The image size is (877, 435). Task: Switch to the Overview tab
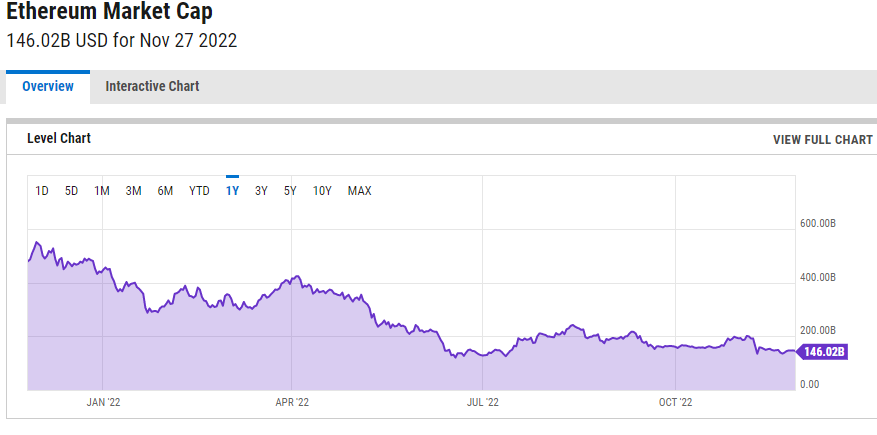48,87
